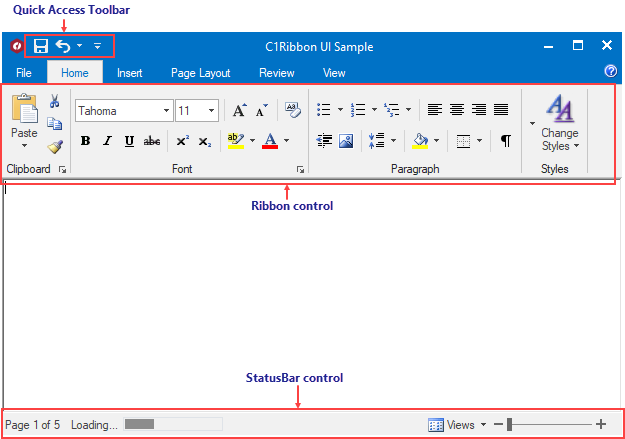Click the zoom out minus button
Viewport: 625px width, 439px height.
coord(498,424)
